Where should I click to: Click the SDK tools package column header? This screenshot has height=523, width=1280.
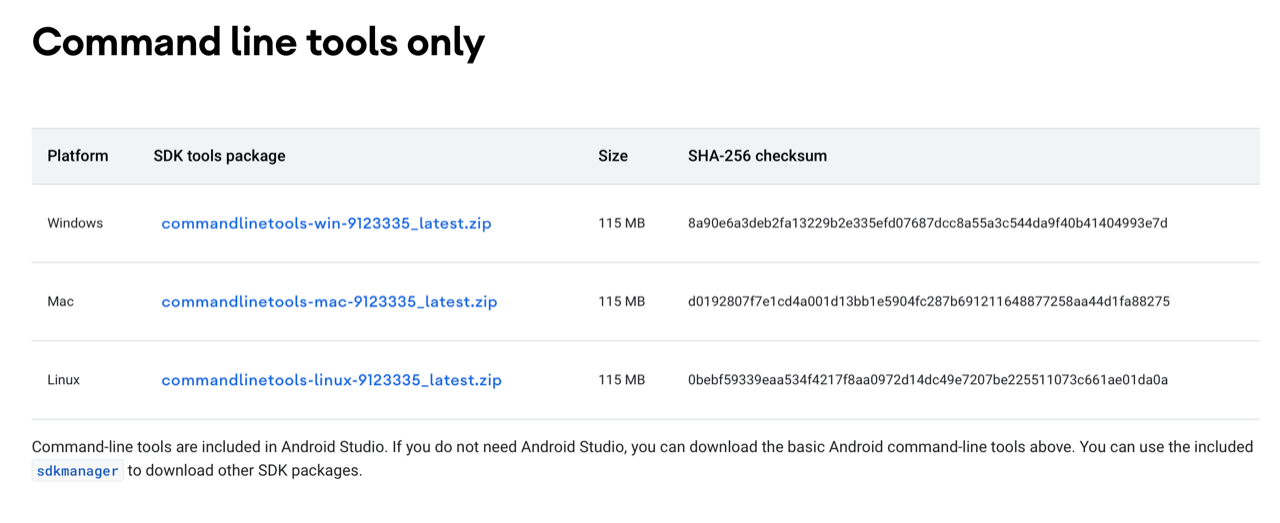point(219,156)
